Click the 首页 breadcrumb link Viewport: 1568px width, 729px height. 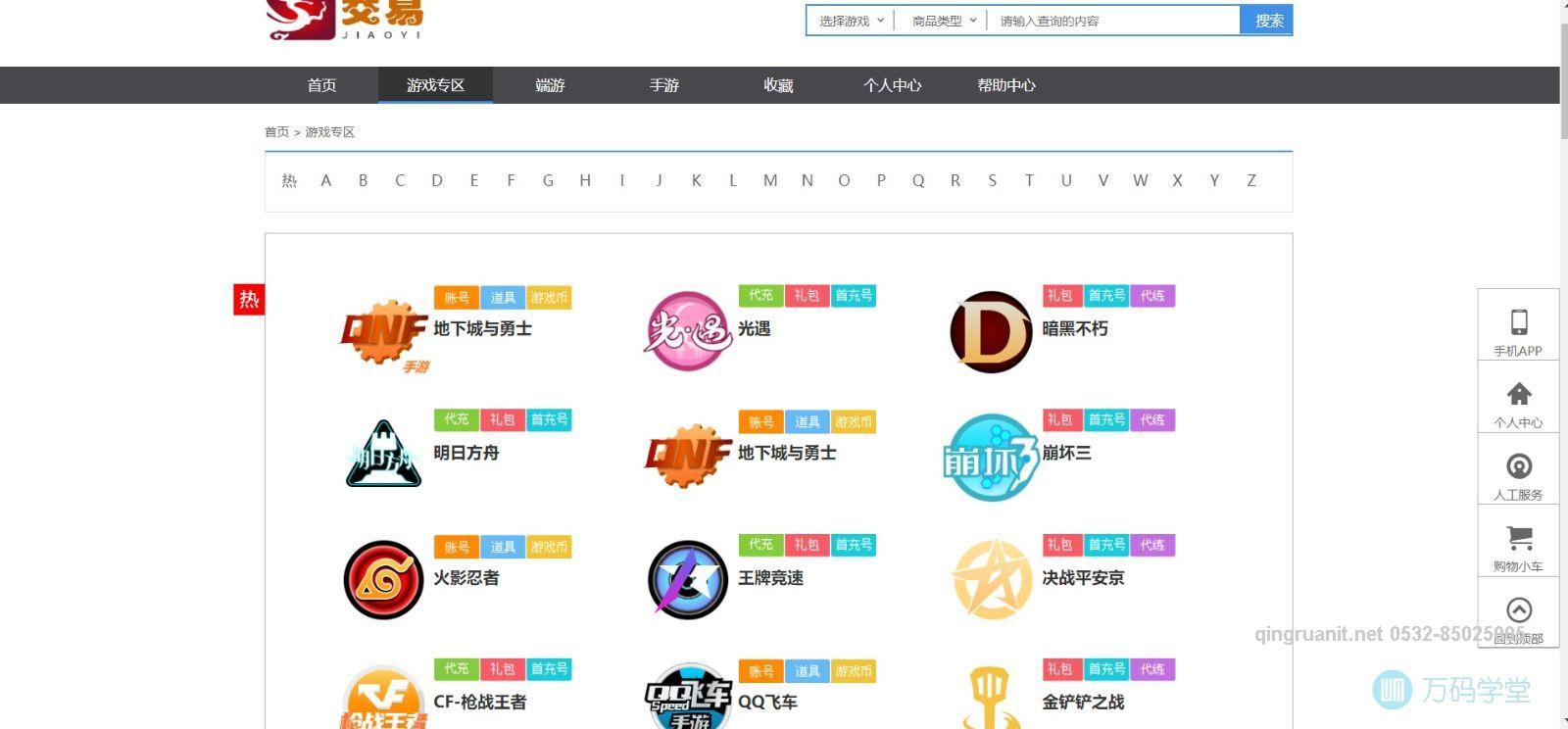[x=276, y=131]
